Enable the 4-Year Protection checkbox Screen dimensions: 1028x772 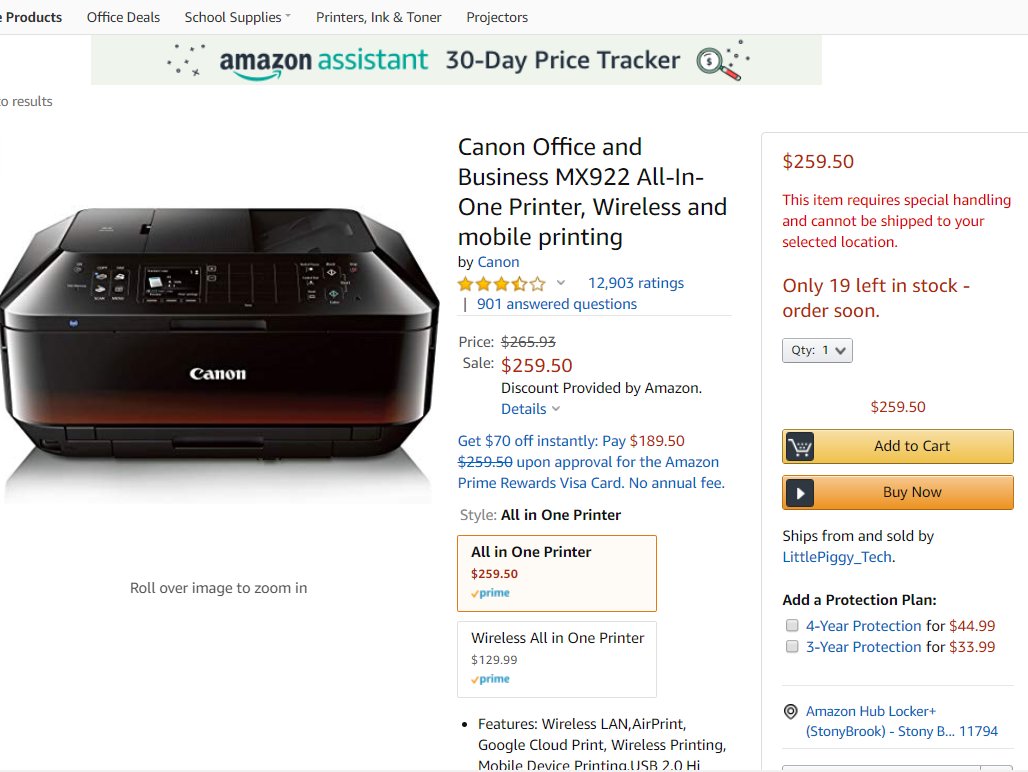[x=792, y=626]
